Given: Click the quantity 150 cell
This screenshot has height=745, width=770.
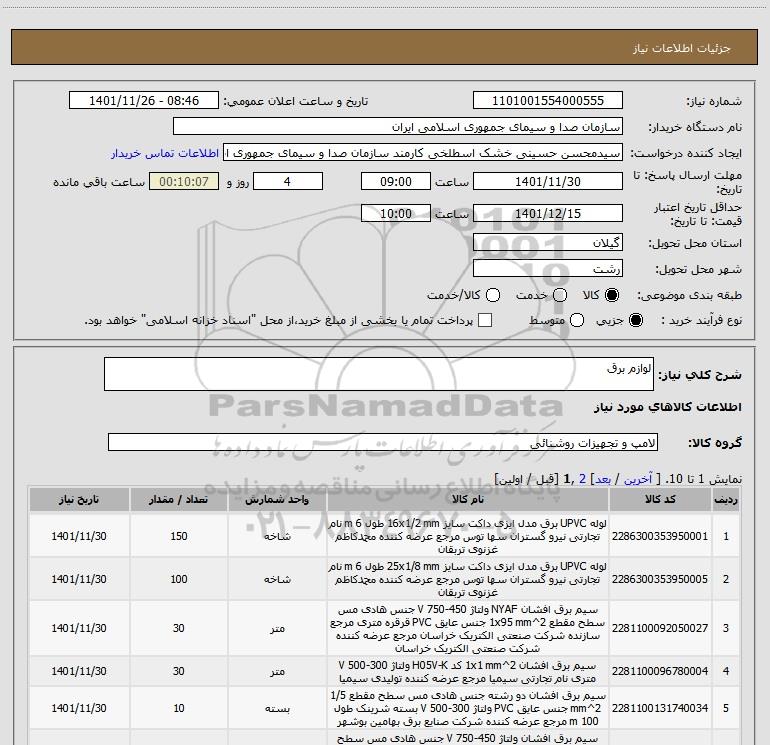Looking at the screenshot, I should 179,536.
